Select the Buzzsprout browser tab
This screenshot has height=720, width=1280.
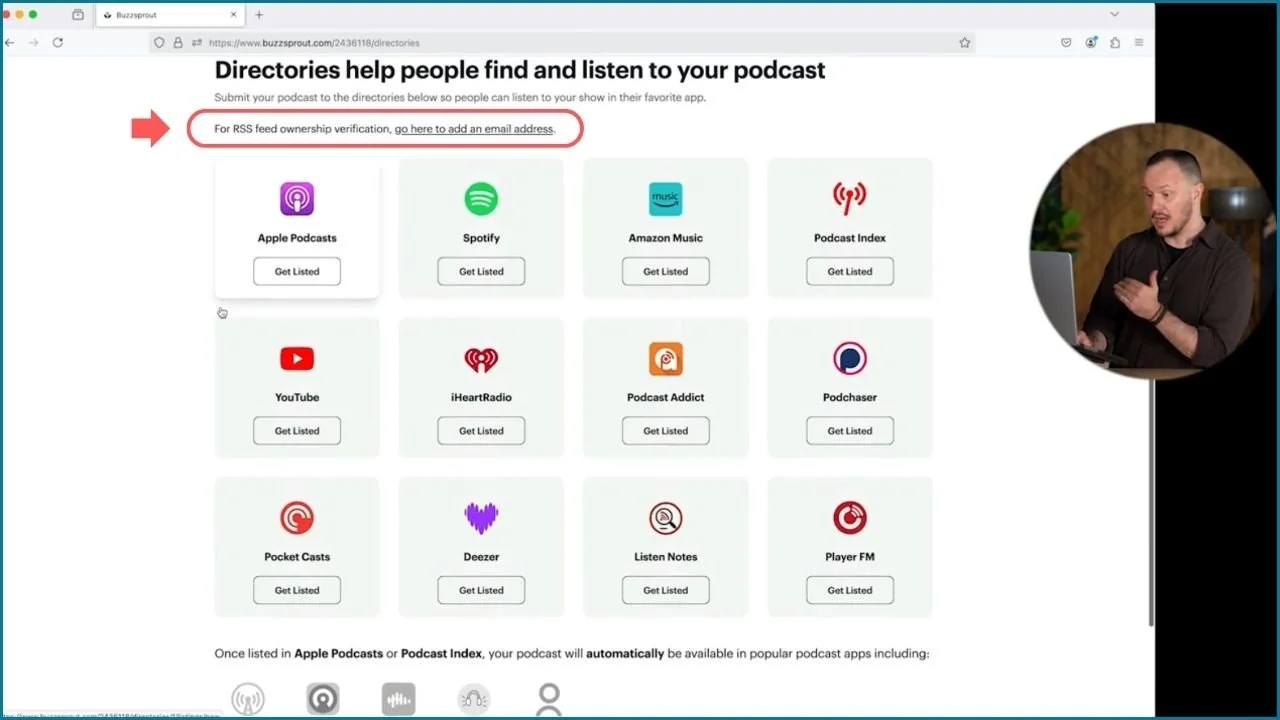(171, 15)
